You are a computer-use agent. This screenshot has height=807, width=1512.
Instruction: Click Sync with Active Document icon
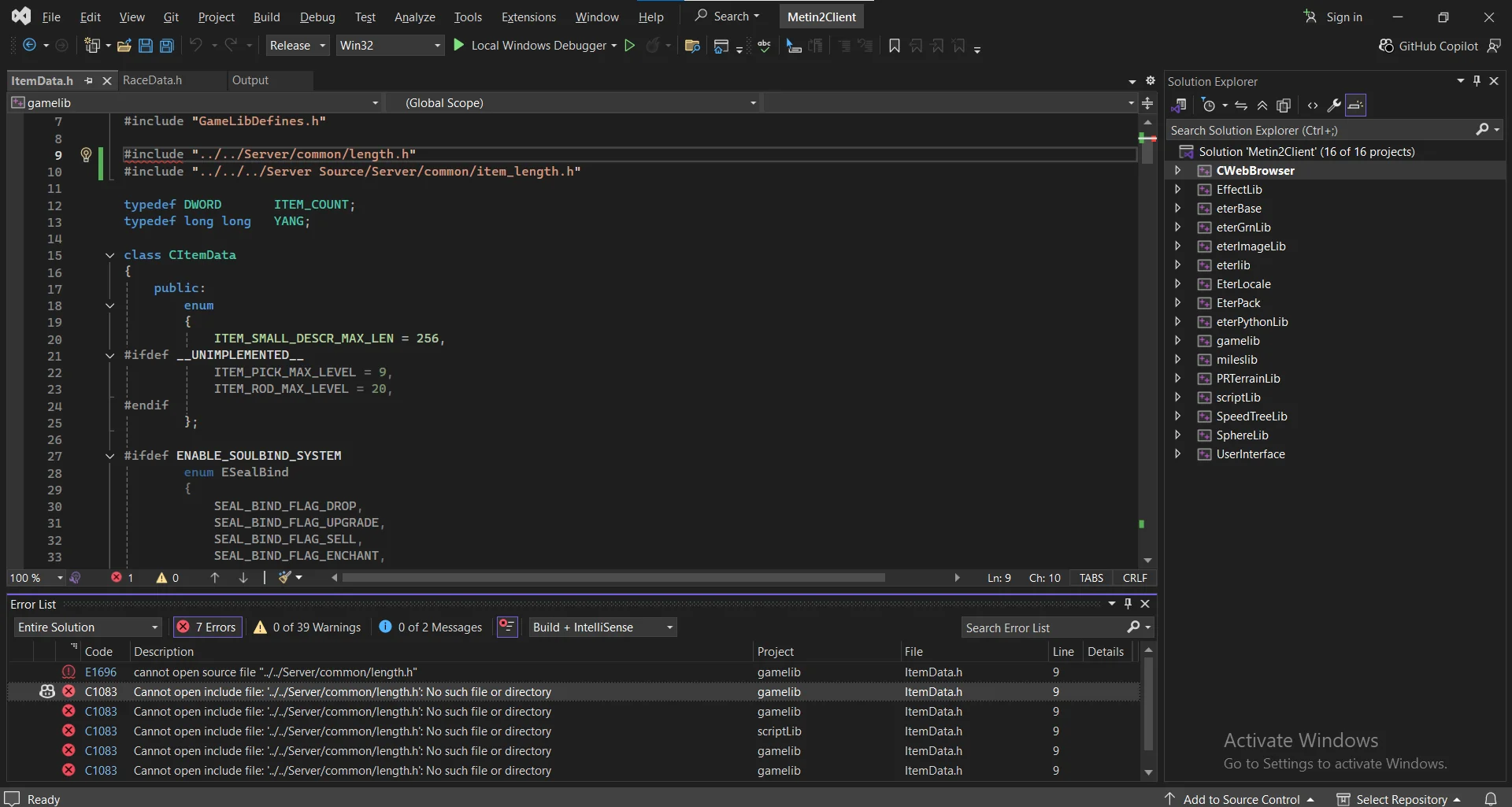pos(1241,105)
